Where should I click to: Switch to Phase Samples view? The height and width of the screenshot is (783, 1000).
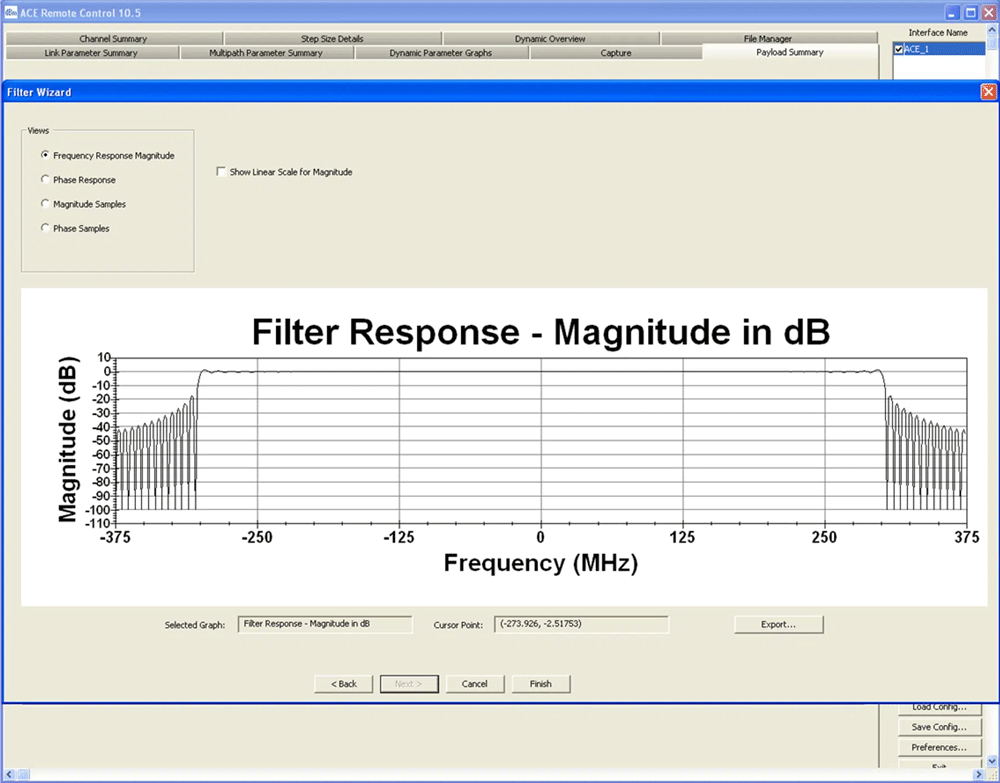(x=45, y=228)
